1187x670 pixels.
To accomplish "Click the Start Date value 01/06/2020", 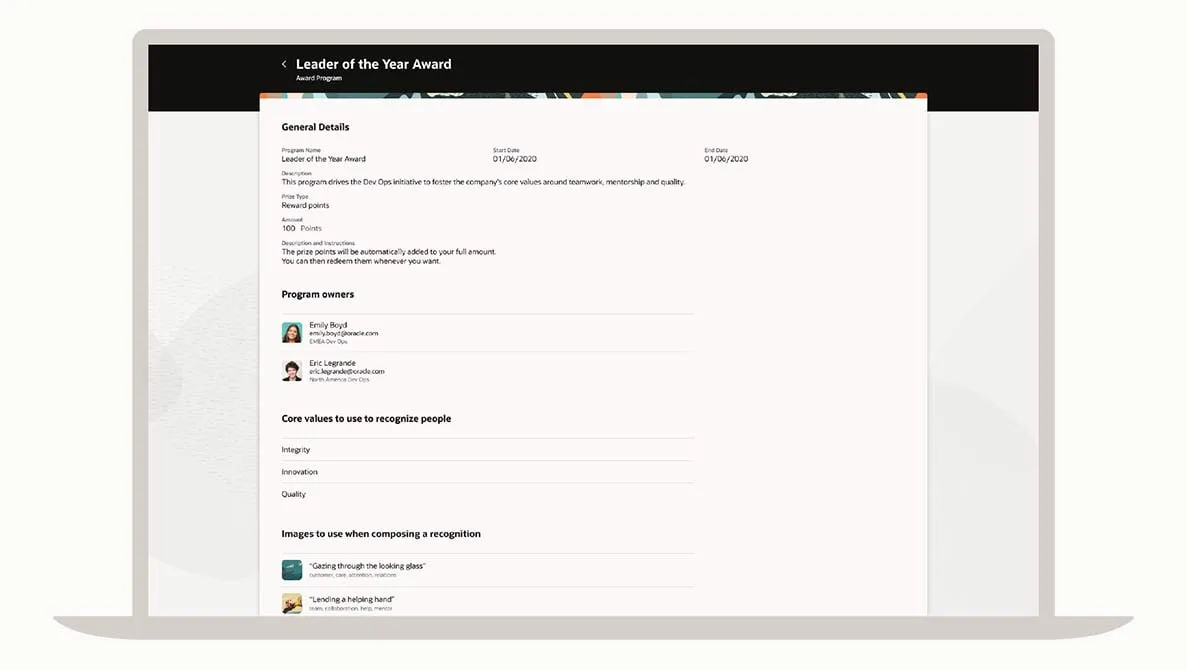I will coord(515,159).
